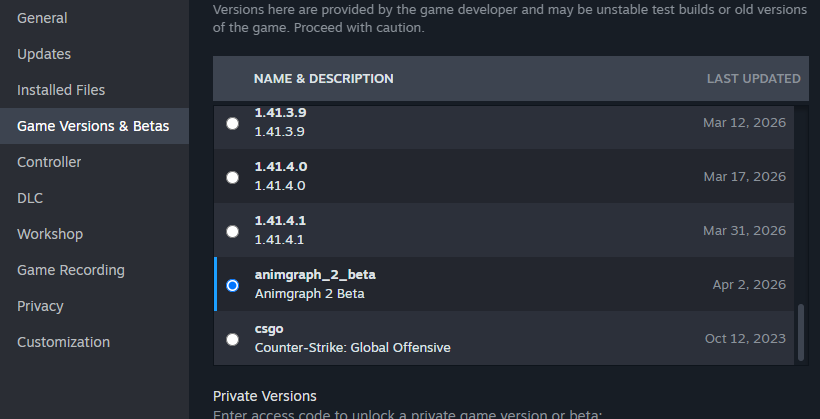Click the Mar 31, 2026 date entry
Screen dimensions: 820x419
click(x=744, y=230)
